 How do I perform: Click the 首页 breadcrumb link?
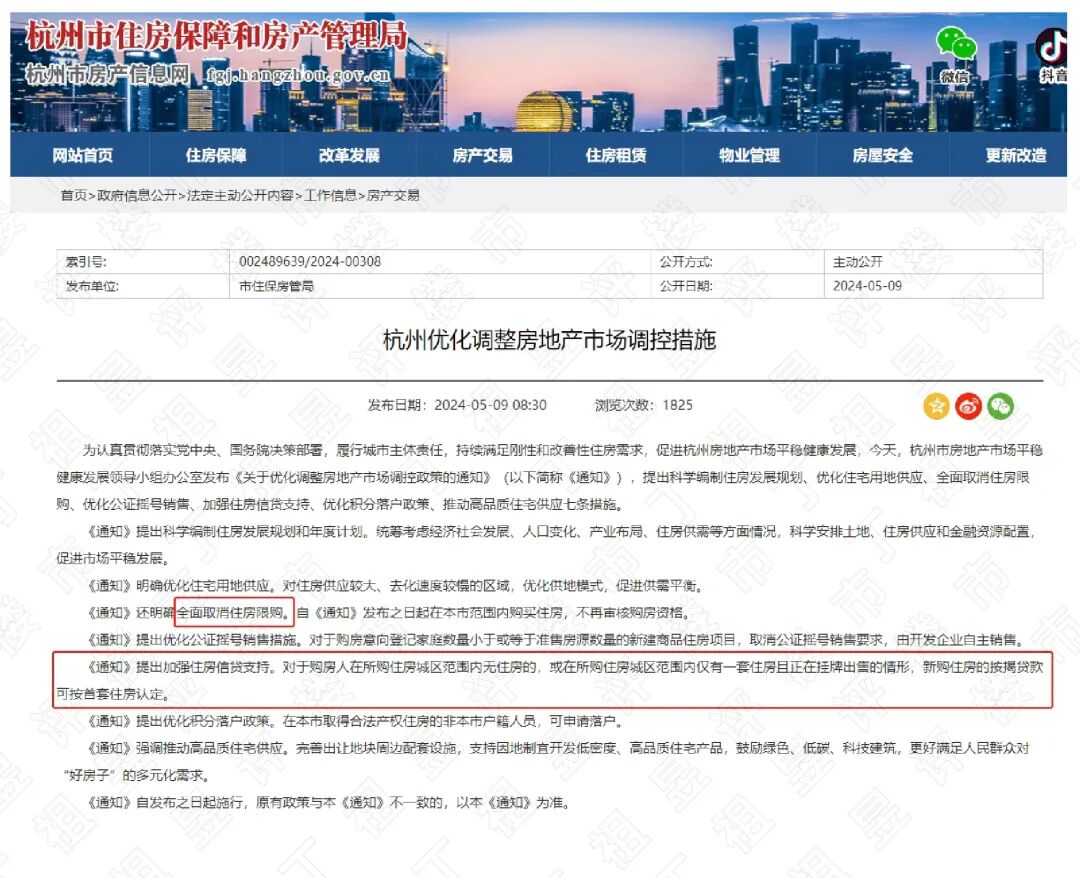73,196
